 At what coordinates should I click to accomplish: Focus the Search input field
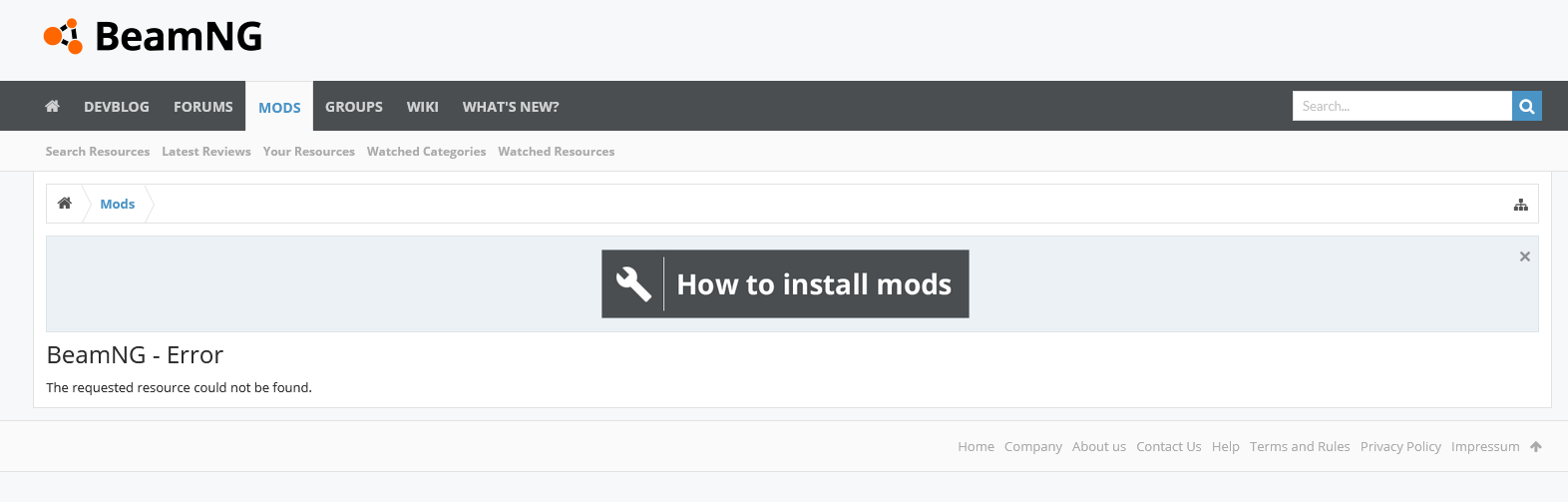(1402, 106)
